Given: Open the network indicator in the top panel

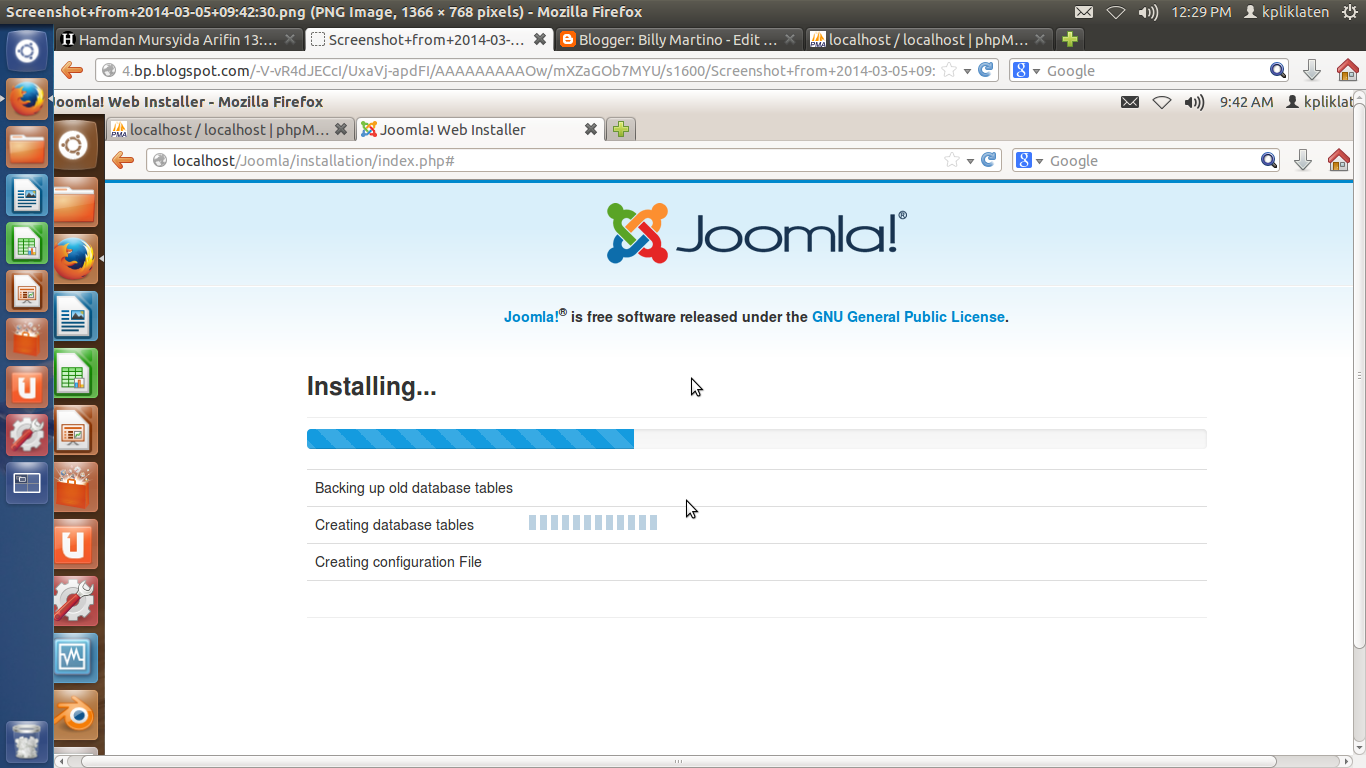Looking at the screenshot, I should (1116, 12).
